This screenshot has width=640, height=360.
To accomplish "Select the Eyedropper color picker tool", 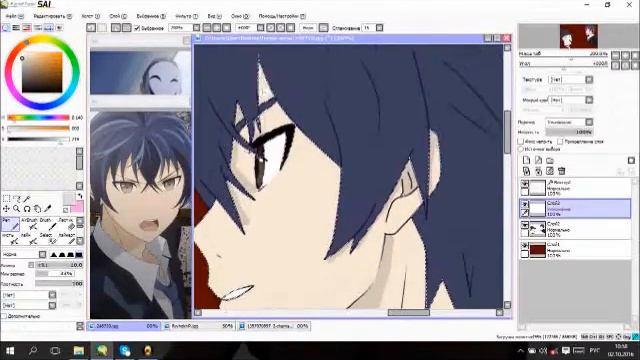I will (x=47, y=209).
